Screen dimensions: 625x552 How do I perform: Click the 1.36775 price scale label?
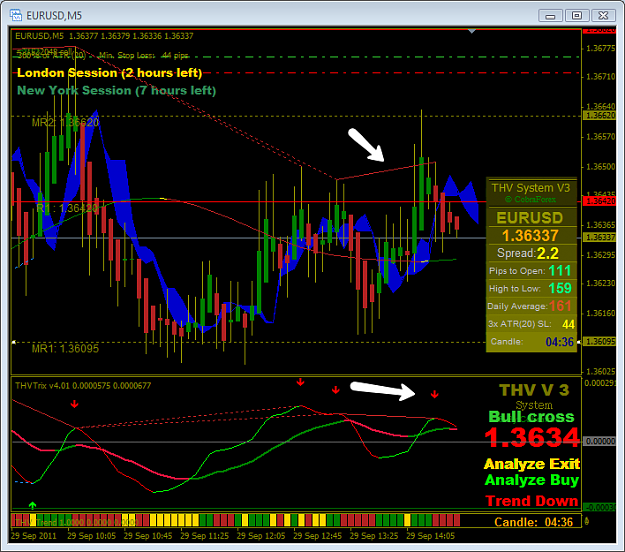coord(601,48)
